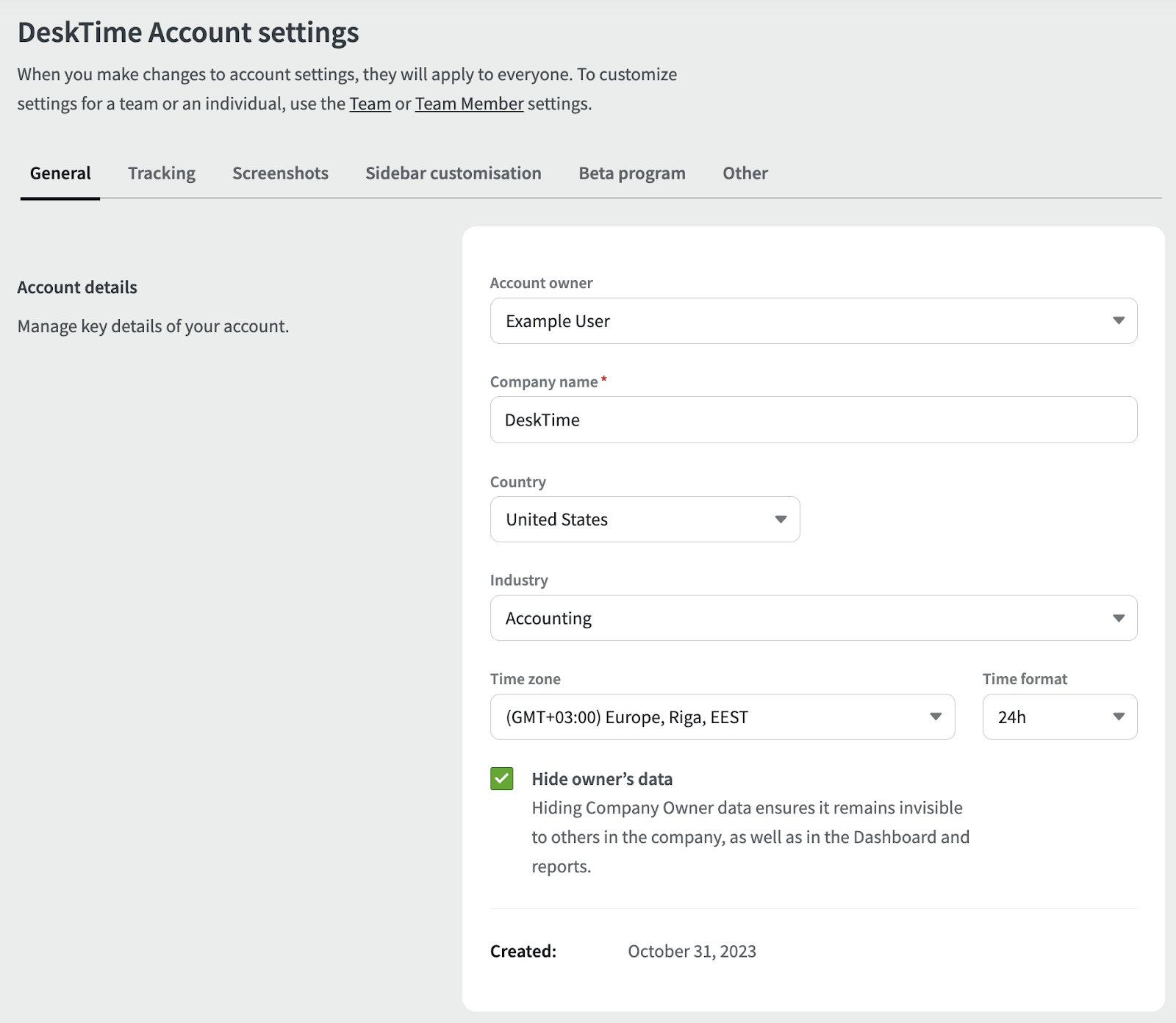Click the Account owner dropdown arrow

[1118, 320]
